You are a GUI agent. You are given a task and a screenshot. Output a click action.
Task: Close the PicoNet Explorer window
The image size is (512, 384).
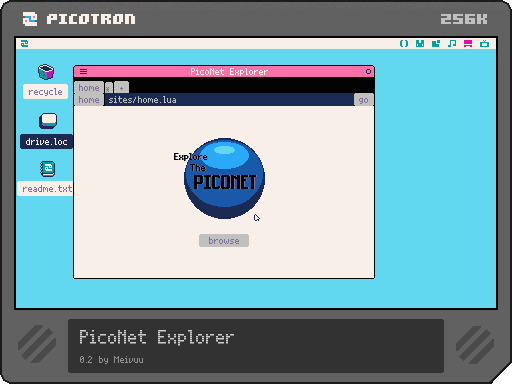click(368, 71)
